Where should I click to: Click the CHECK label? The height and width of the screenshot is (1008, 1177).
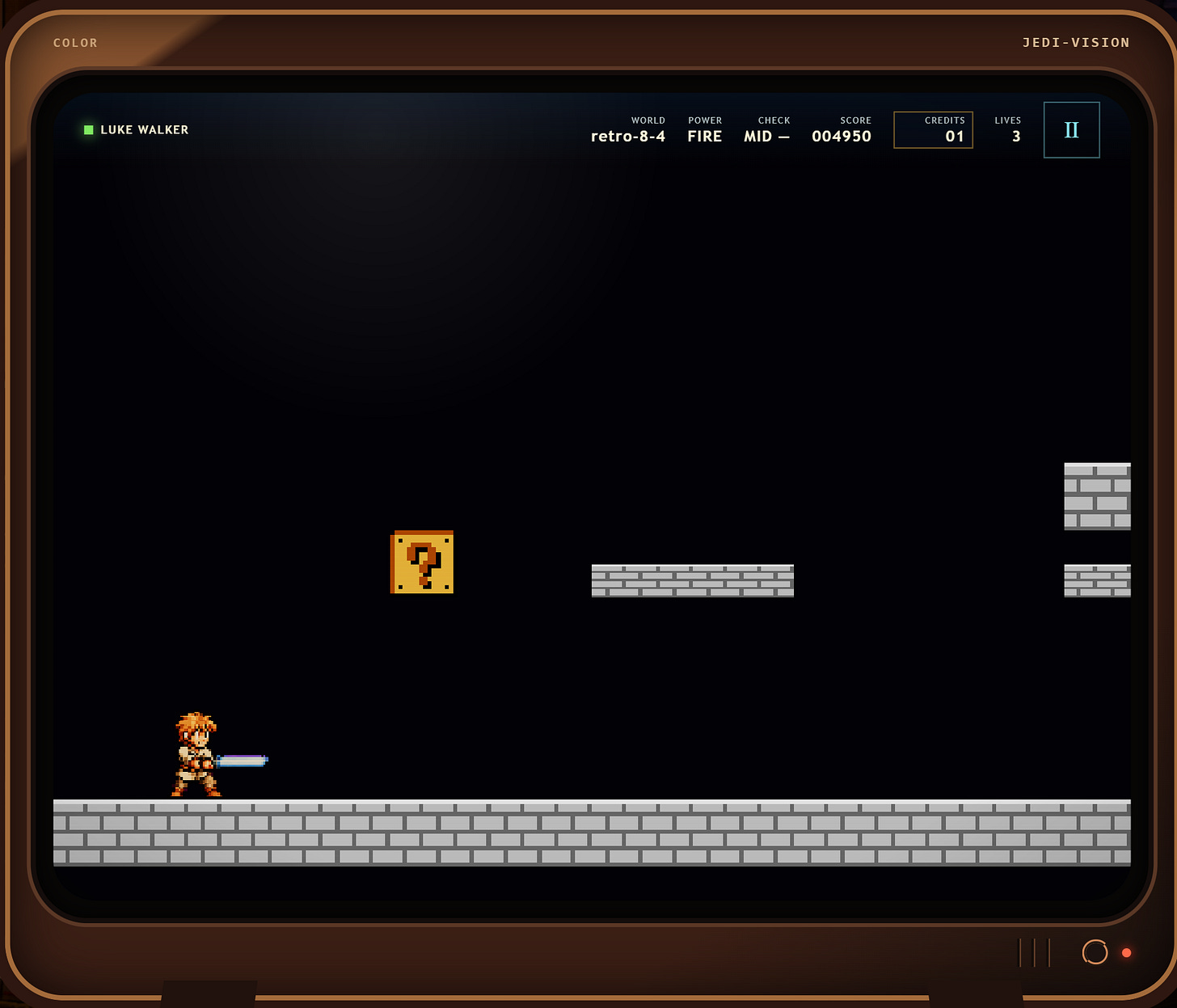(774, 120)
